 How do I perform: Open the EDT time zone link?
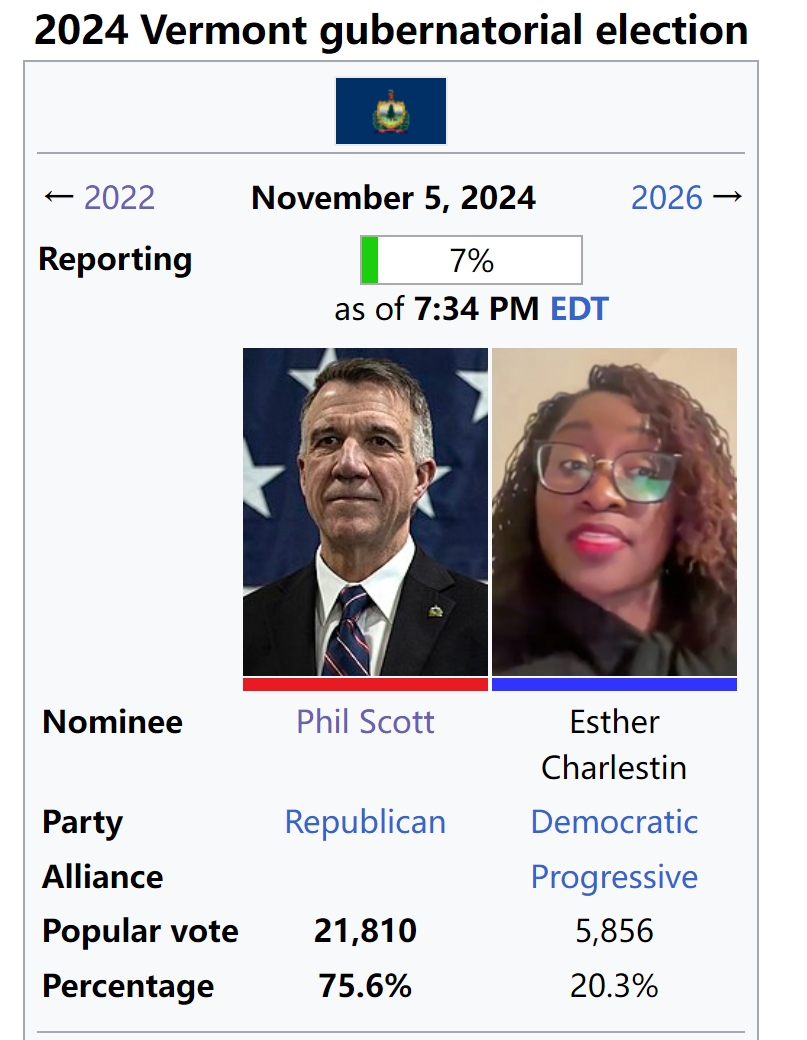click(580, 308)
